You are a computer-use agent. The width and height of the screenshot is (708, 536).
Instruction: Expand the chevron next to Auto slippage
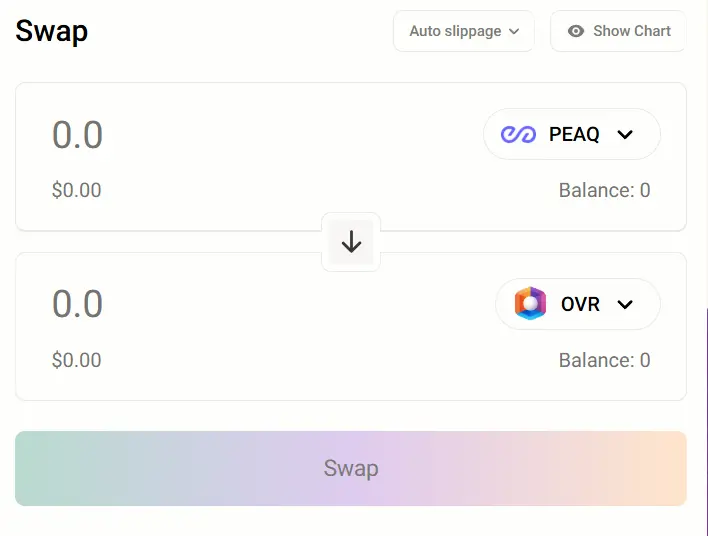pyautogui.click(x=514, y=32)
